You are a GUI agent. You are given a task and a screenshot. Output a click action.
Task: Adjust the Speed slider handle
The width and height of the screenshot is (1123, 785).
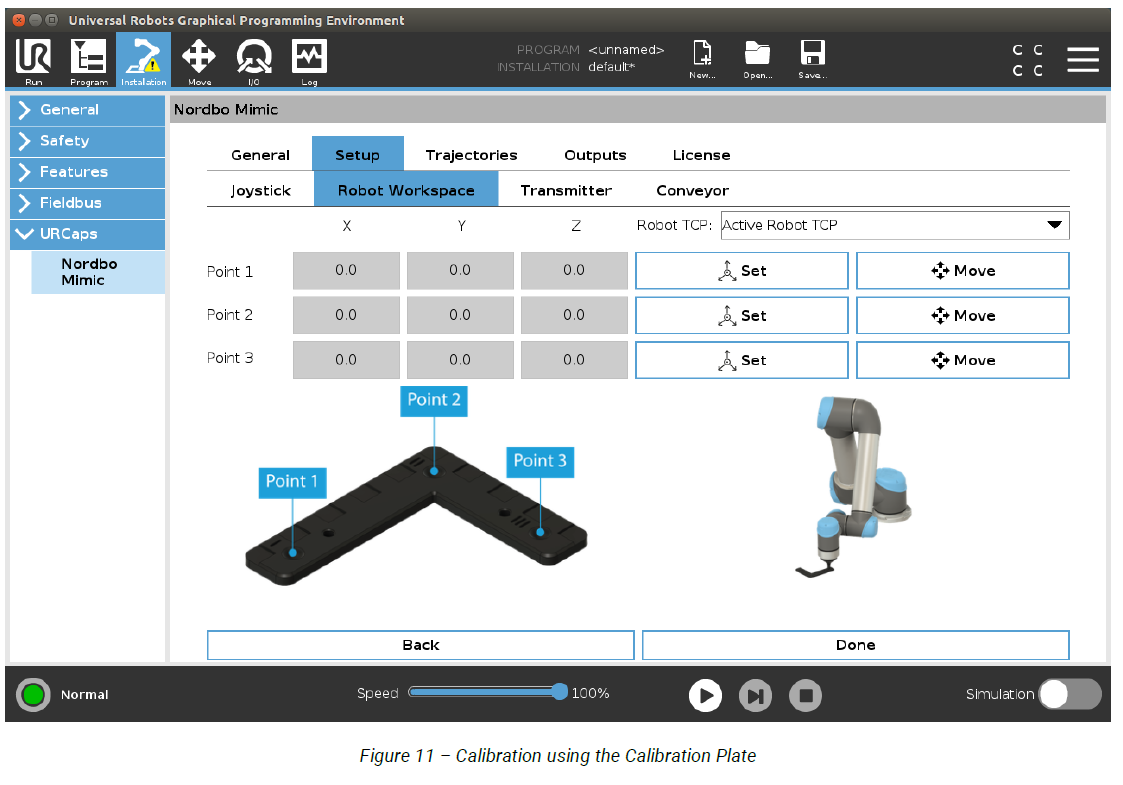(x=559, y=692)
